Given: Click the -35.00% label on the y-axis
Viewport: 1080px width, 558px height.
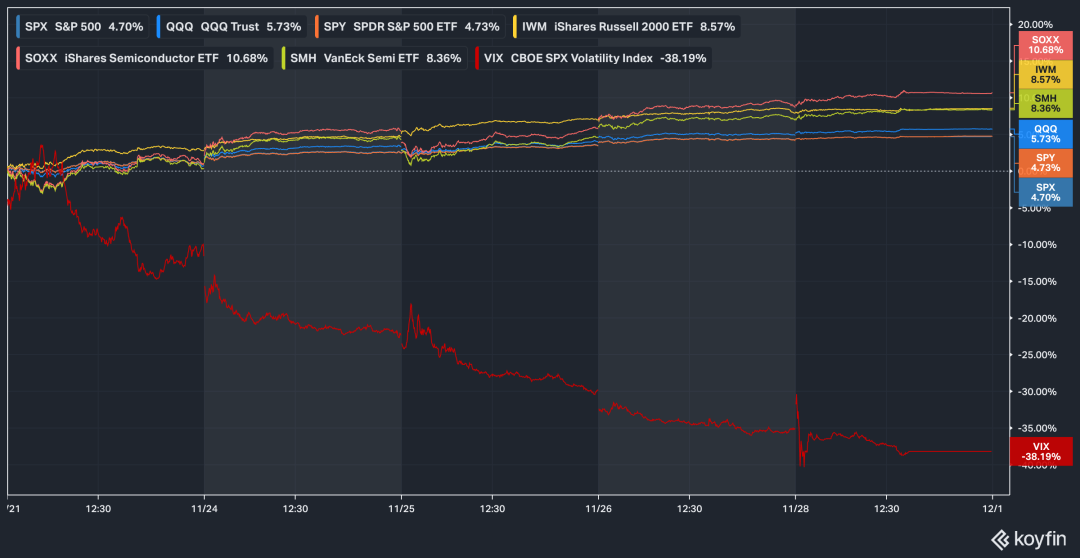Looking at the screenshot, I should tap(1036, 428).
